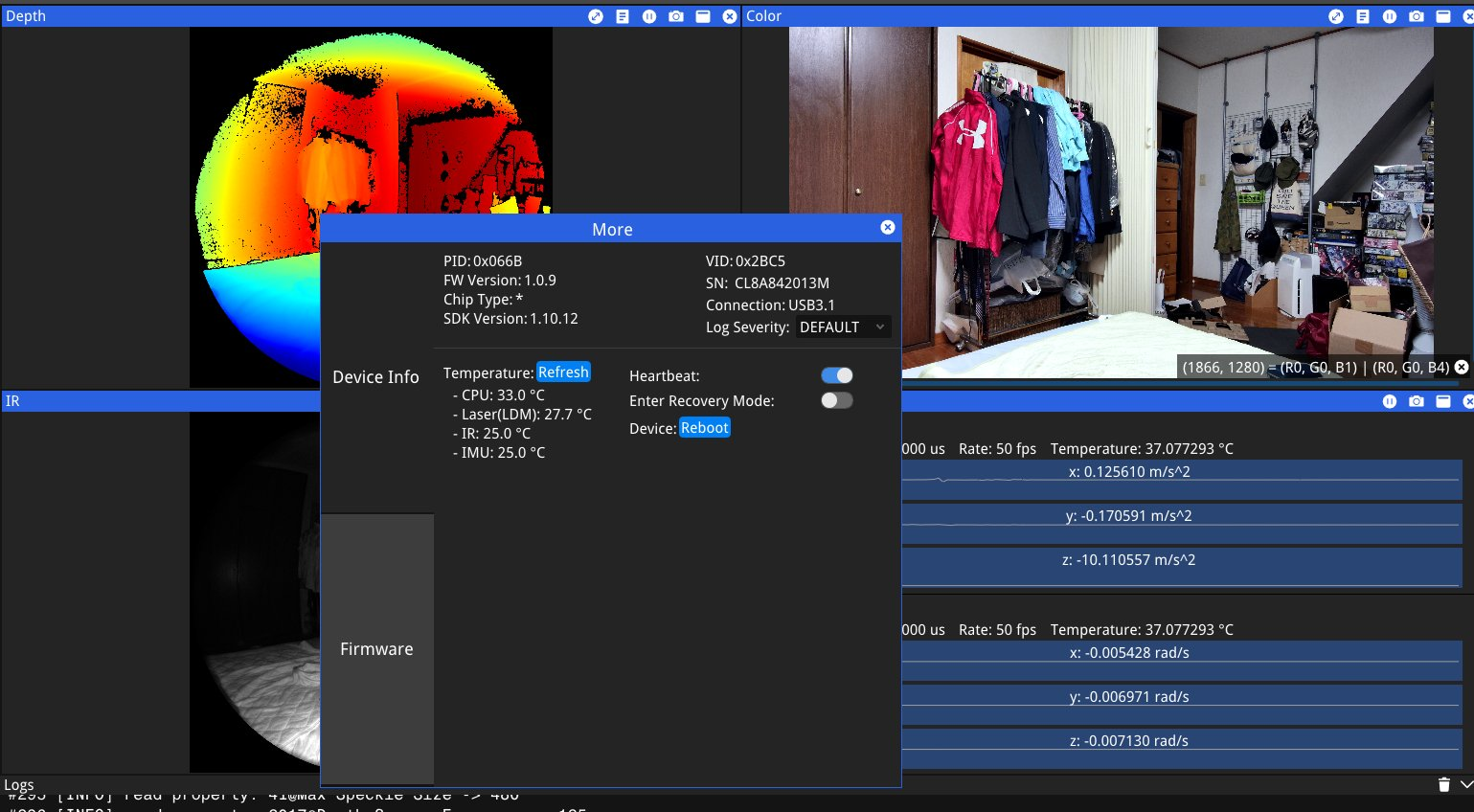Take a snapshot of the Depth stream
The image size is (1474, 812).
coord(676,16)
